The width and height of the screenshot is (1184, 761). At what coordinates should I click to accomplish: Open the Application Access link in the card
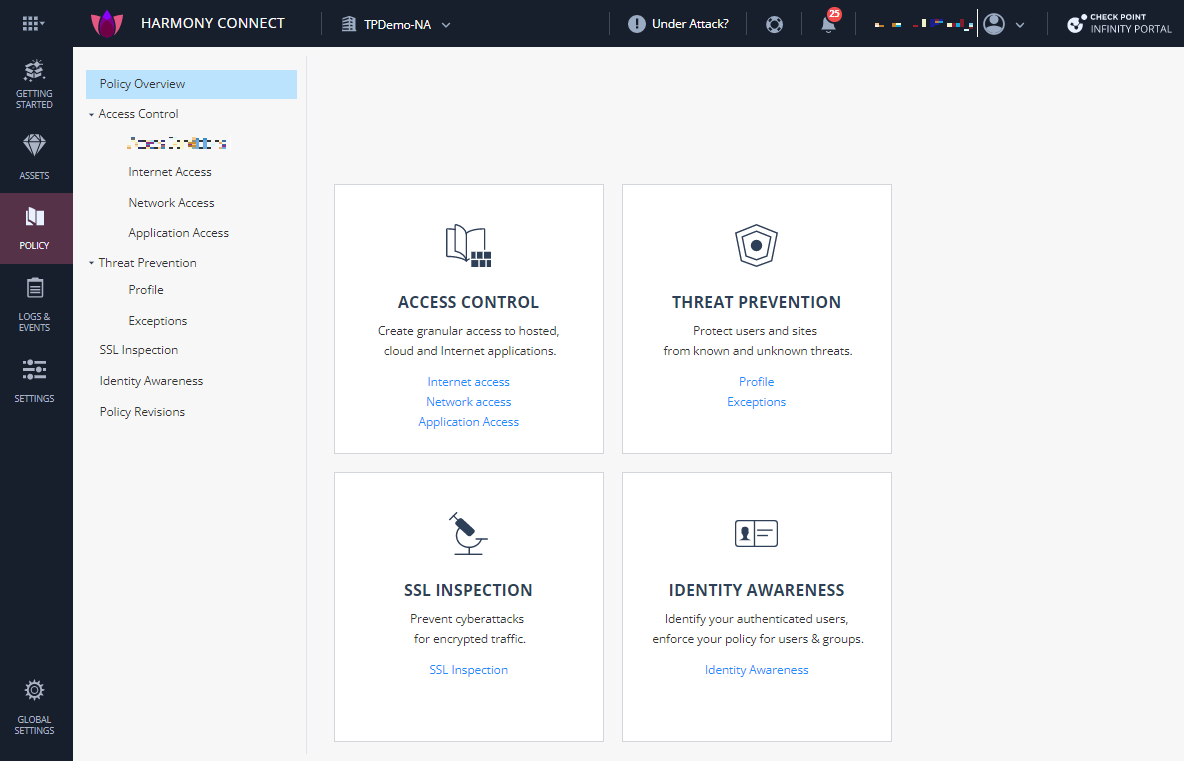pos(468,422)
